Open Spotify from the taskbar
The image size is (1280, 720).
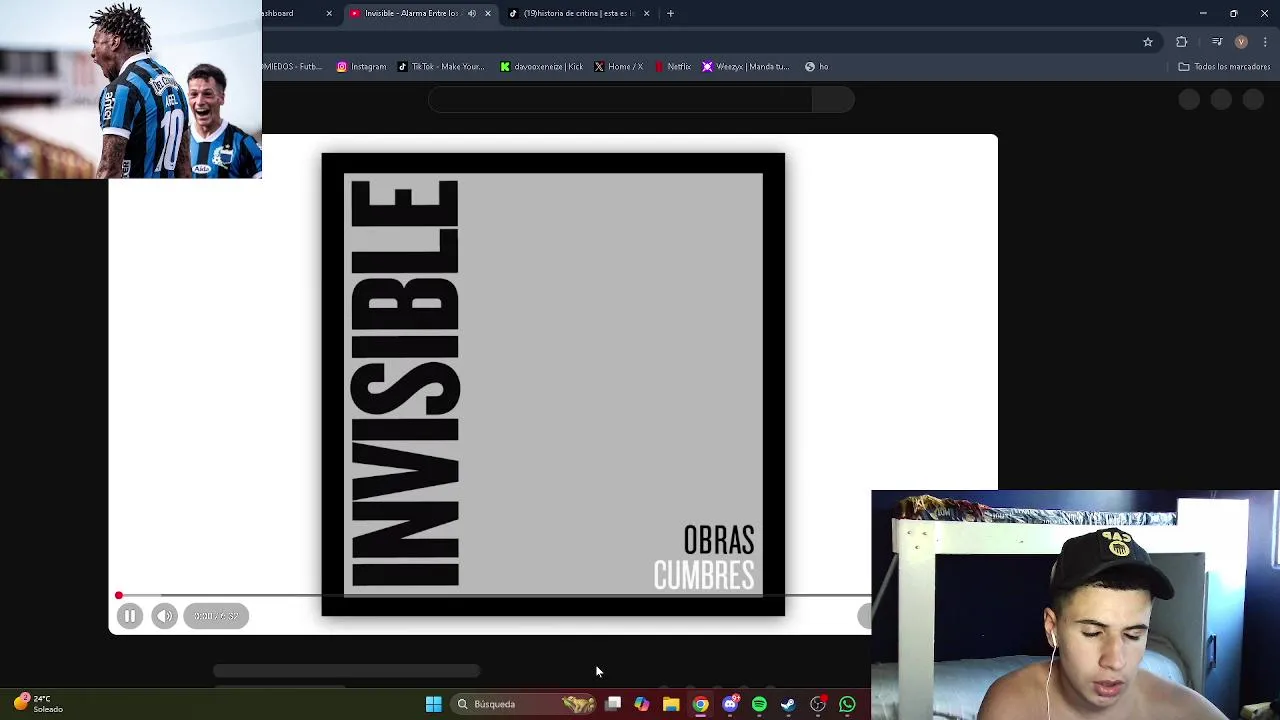759,704
